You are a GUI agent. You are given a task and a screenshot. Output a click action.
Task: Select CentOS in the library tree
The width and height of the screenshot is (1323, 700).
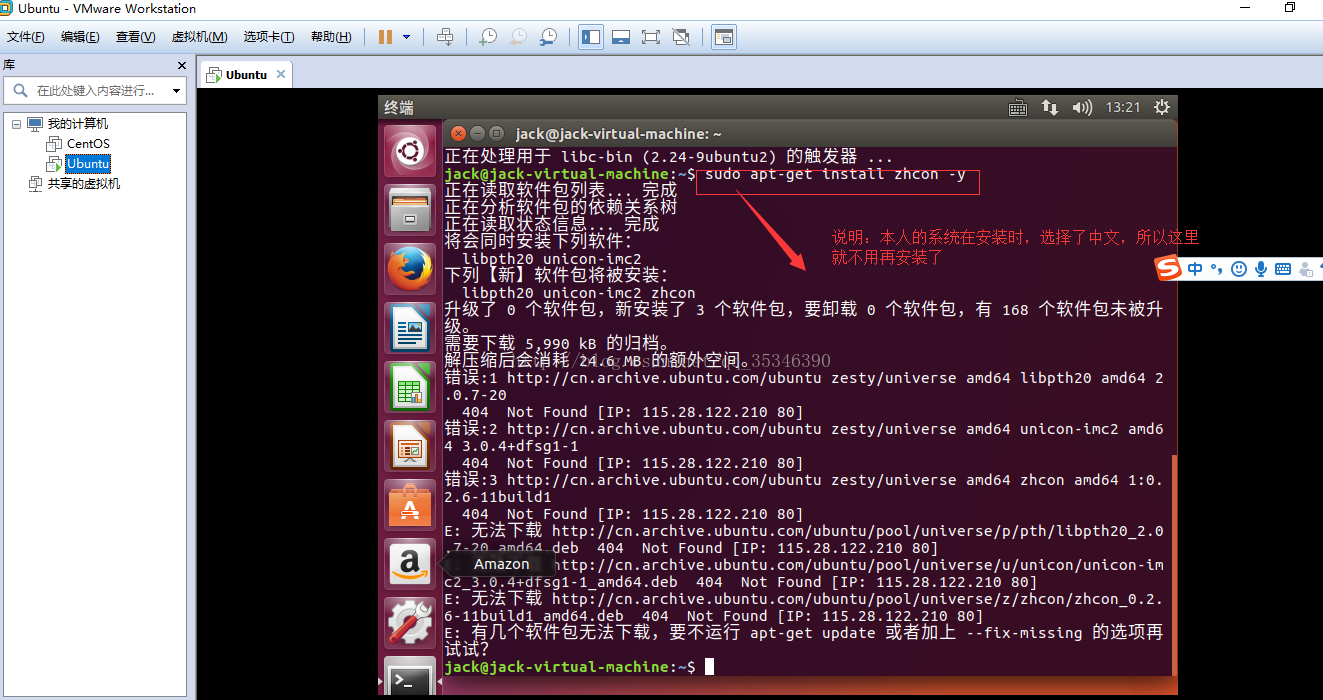coord(88,144)
